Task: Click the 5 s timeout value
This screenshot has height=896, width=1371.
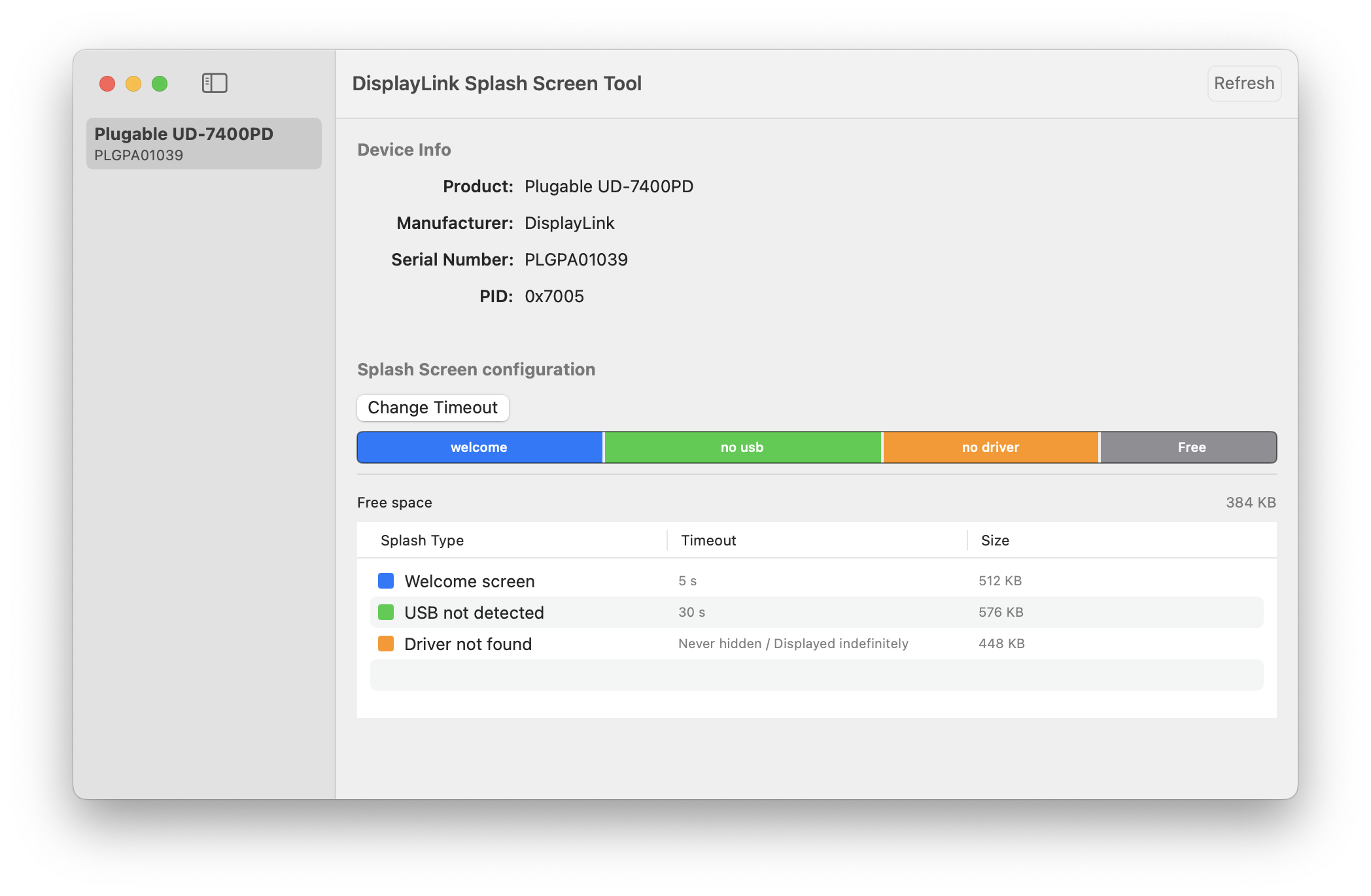Action: point(687,581)
